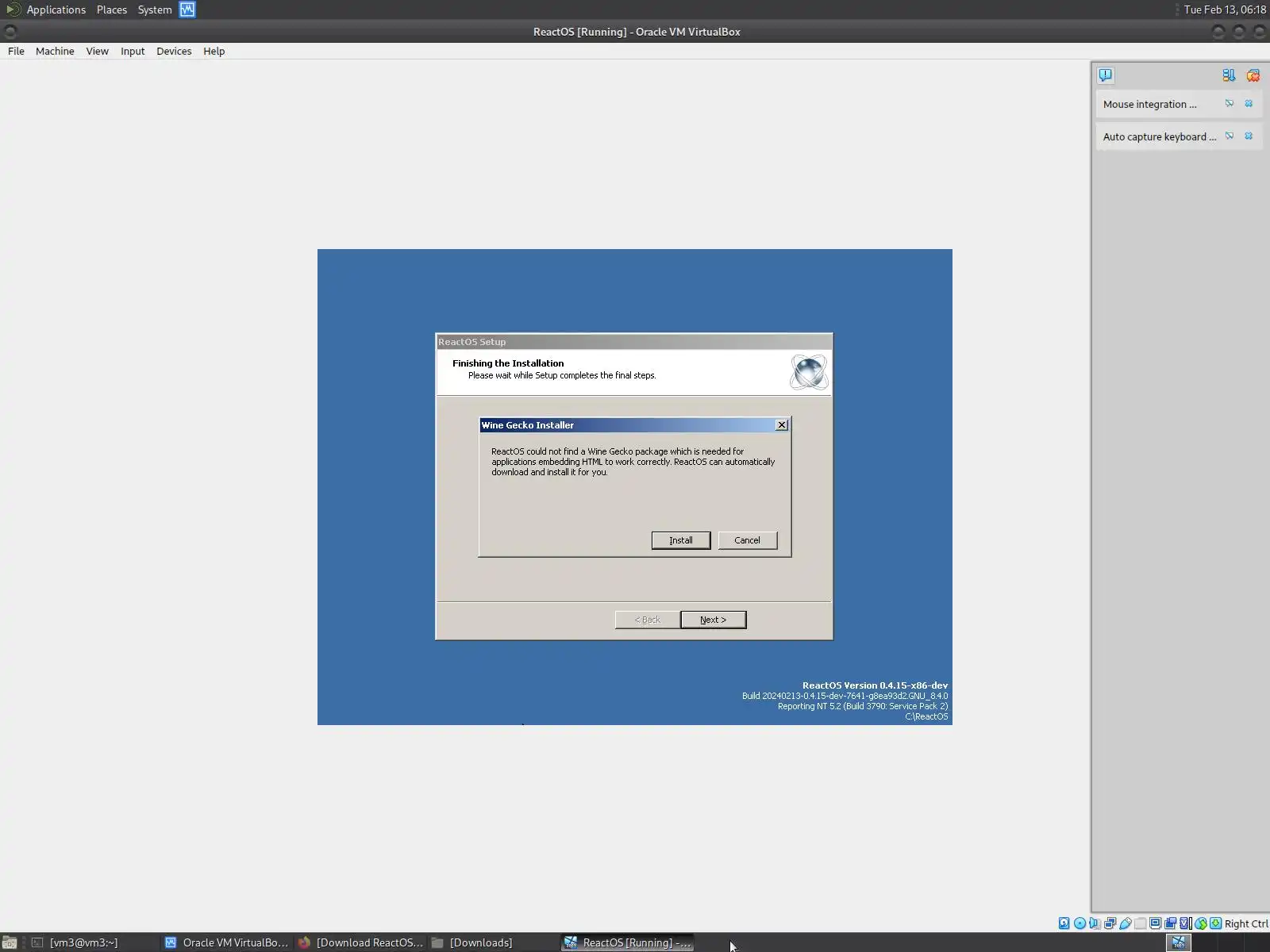The image size is (1270, 952).
Task: Dismiss the Auto capture keyboard notification
Action: pos(1249,136)
